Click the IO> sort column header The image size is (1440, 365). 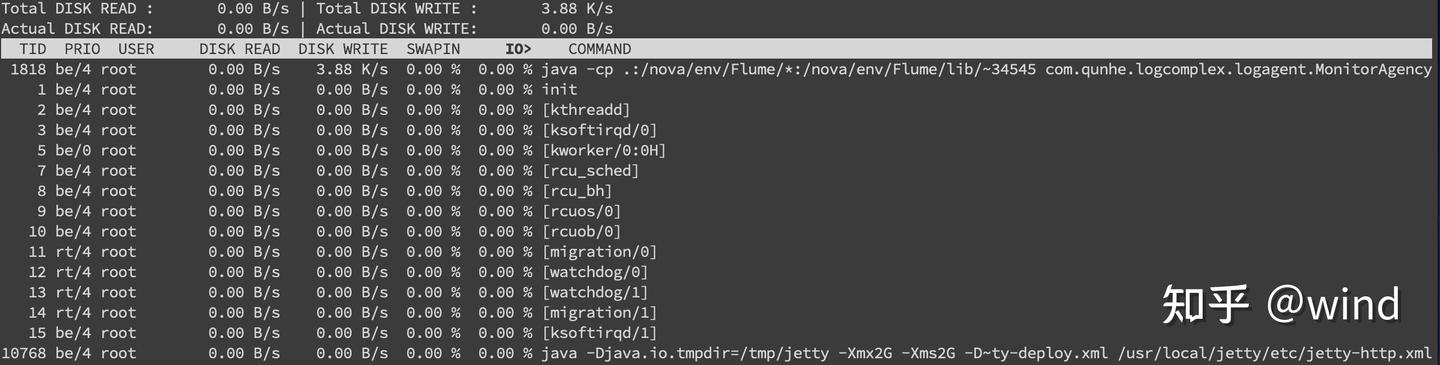518,48
